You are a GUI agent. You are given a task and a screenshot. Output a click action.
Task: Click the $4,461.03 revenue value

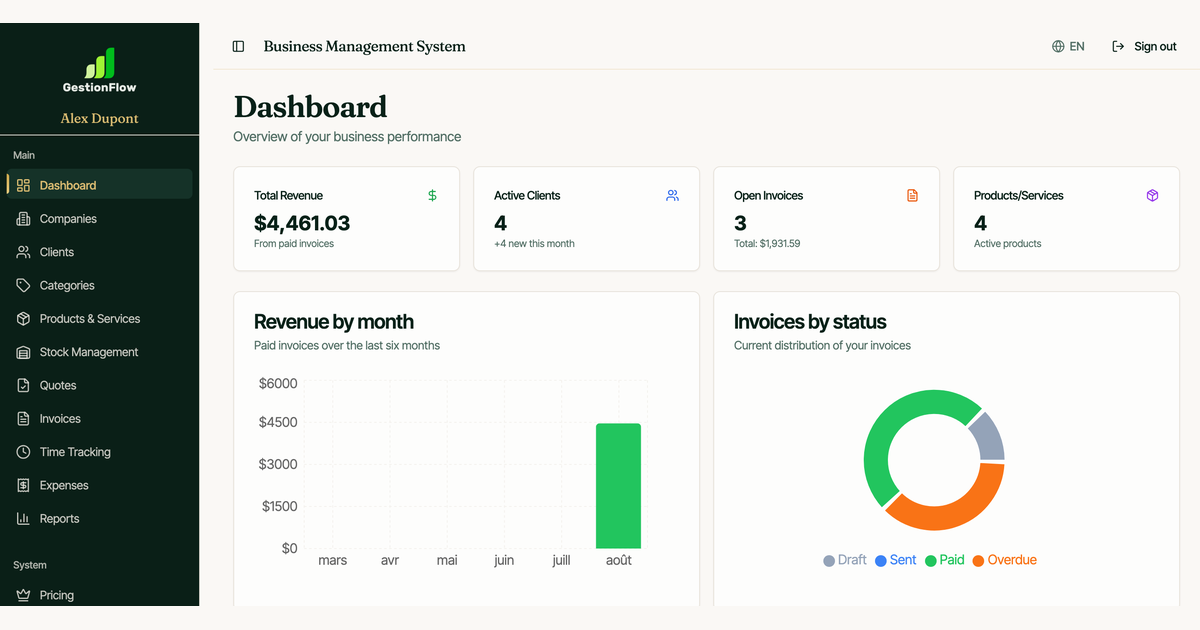pyautogui.click(x=302, y=223)
